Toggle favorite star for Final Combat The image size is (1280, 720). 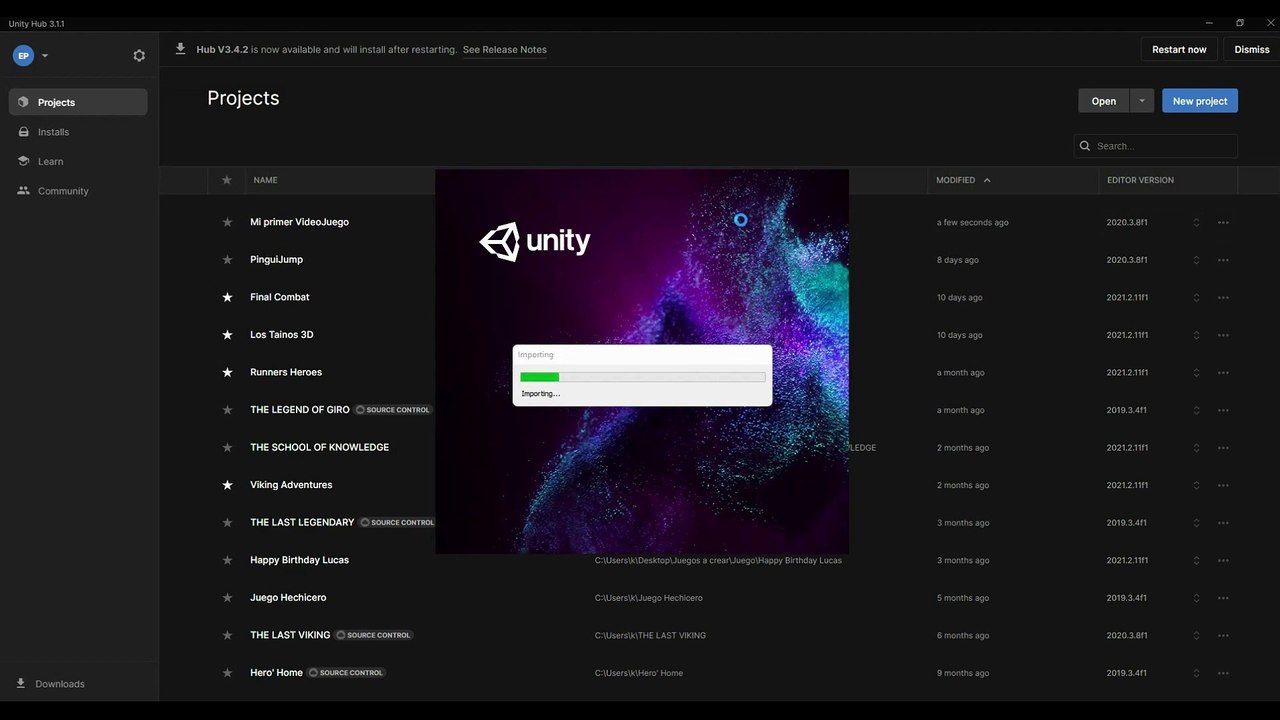point(227,297)
